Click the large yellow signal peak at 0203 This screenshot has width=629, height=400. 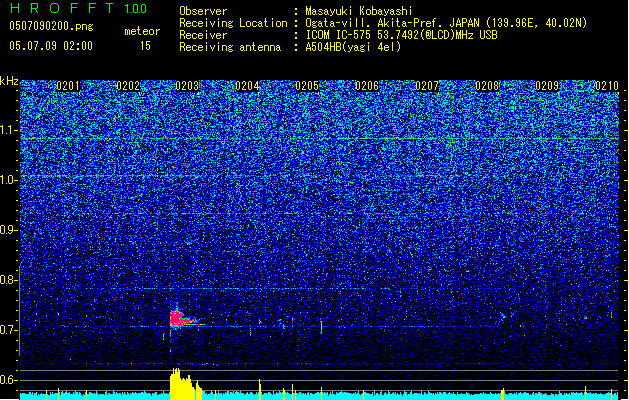coord(185,384)
